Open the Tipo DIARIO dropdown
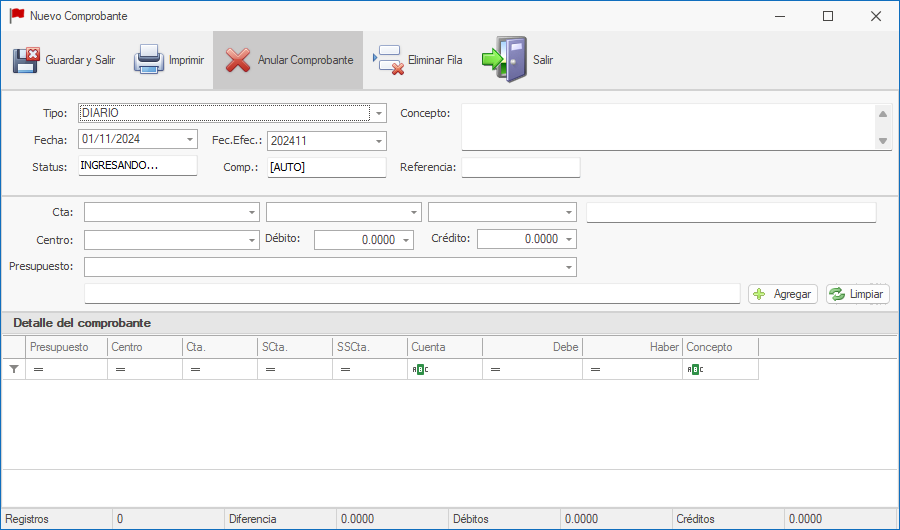 coord(379,113)
